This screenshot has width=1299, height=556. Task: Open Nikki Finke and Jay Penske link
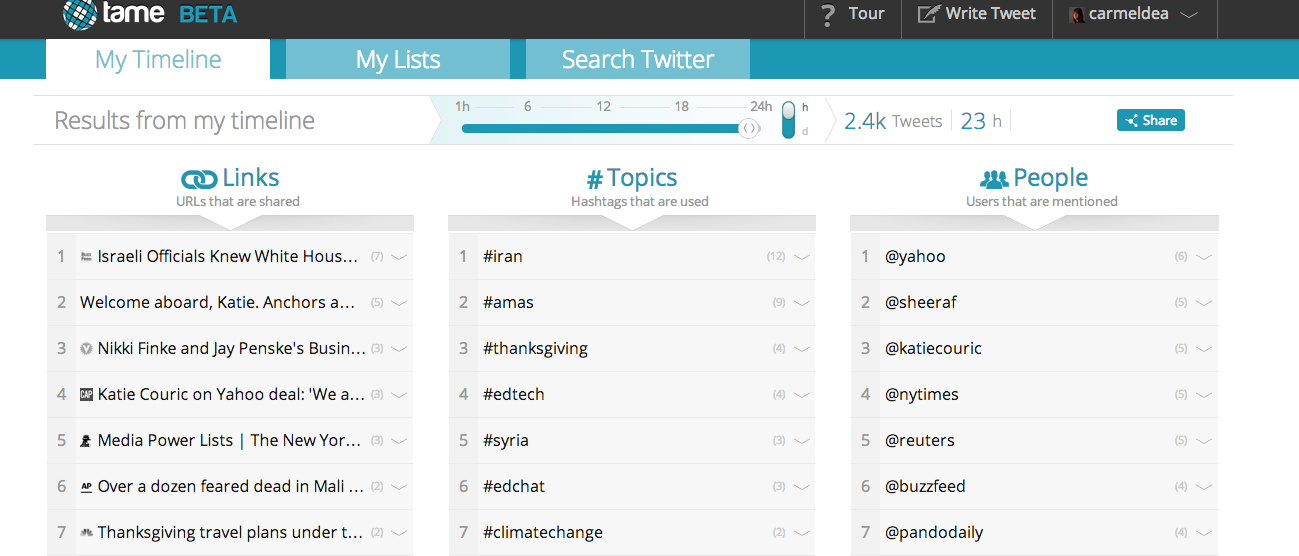232,349
